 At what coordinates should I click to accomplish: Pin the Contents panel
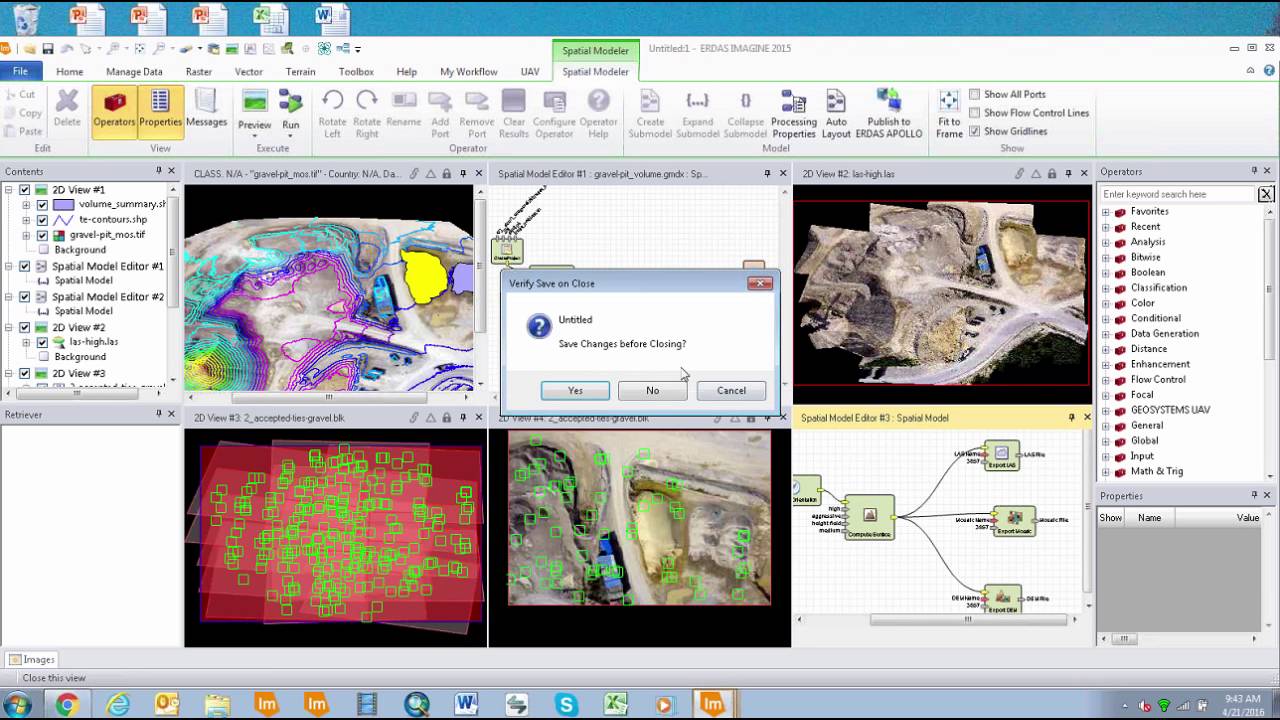158,172
